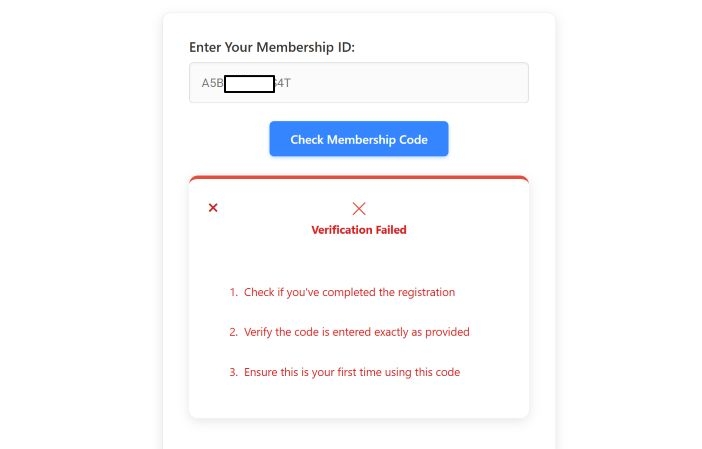Click the large red X failure icon
Screen dimensions: 702x449
tap(359, 208)
